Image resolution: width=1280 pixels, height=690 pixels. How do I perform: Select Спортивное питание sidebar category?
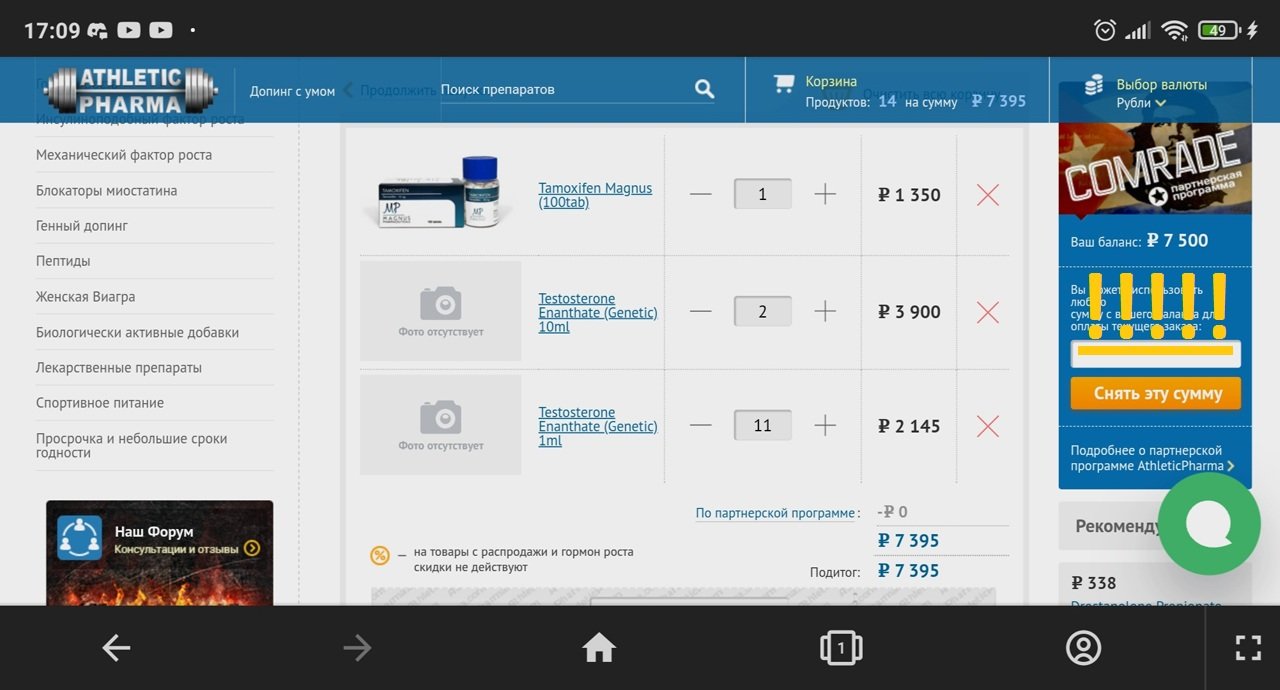pos(100,403)
